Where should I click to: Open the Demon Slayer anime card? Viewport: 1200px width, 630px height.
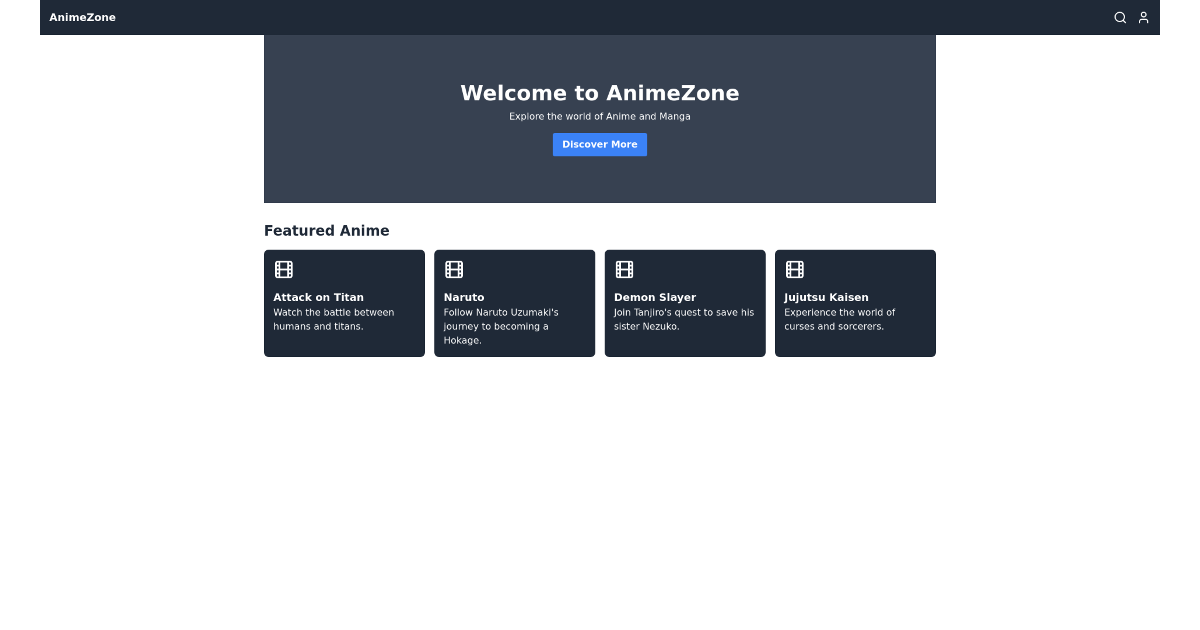684,303
